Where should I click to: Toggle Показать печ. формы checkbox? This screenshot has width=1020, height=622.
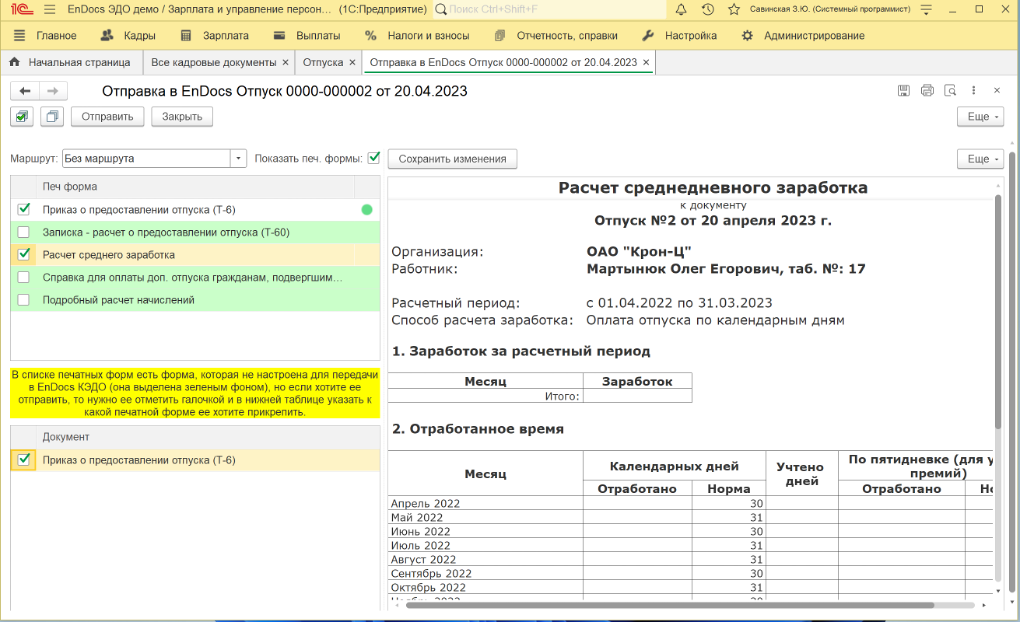373,157
